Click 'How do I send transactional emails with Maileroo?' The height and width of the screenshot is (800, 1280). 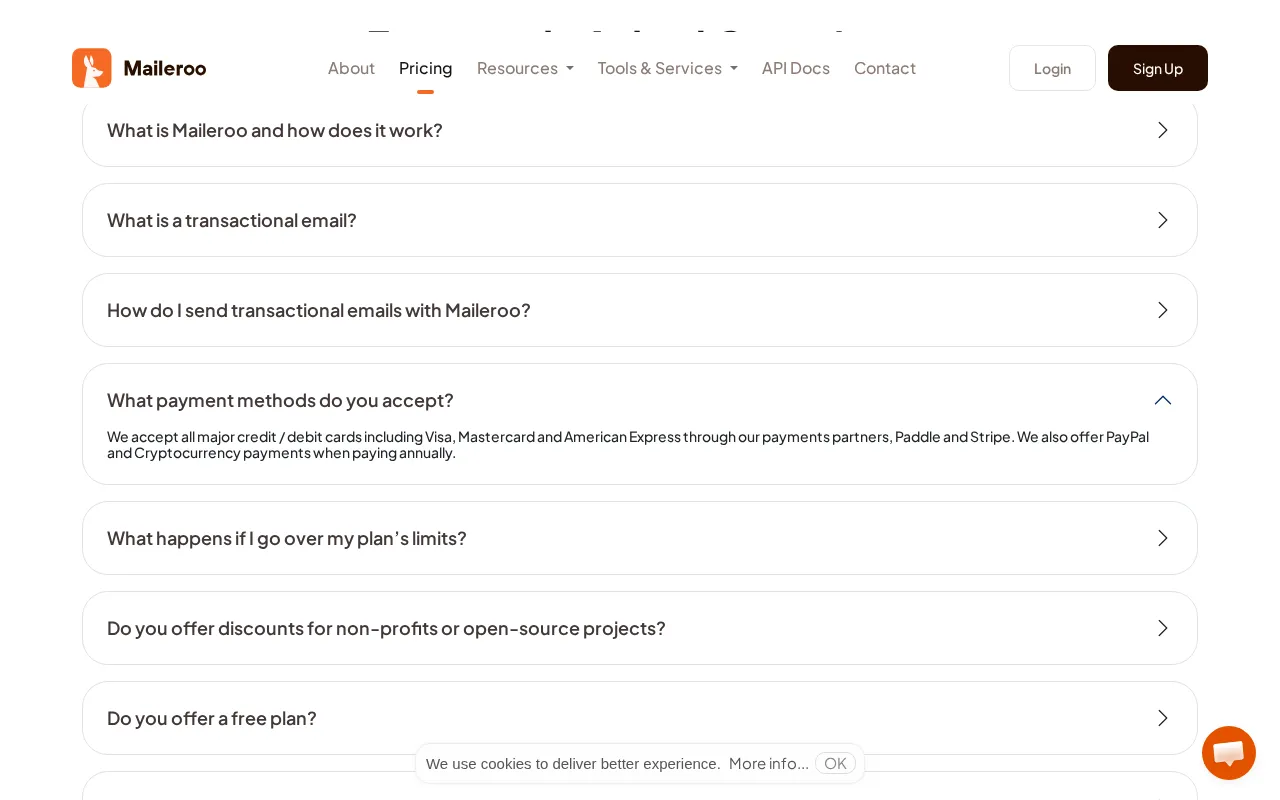(x=319, y=310)
